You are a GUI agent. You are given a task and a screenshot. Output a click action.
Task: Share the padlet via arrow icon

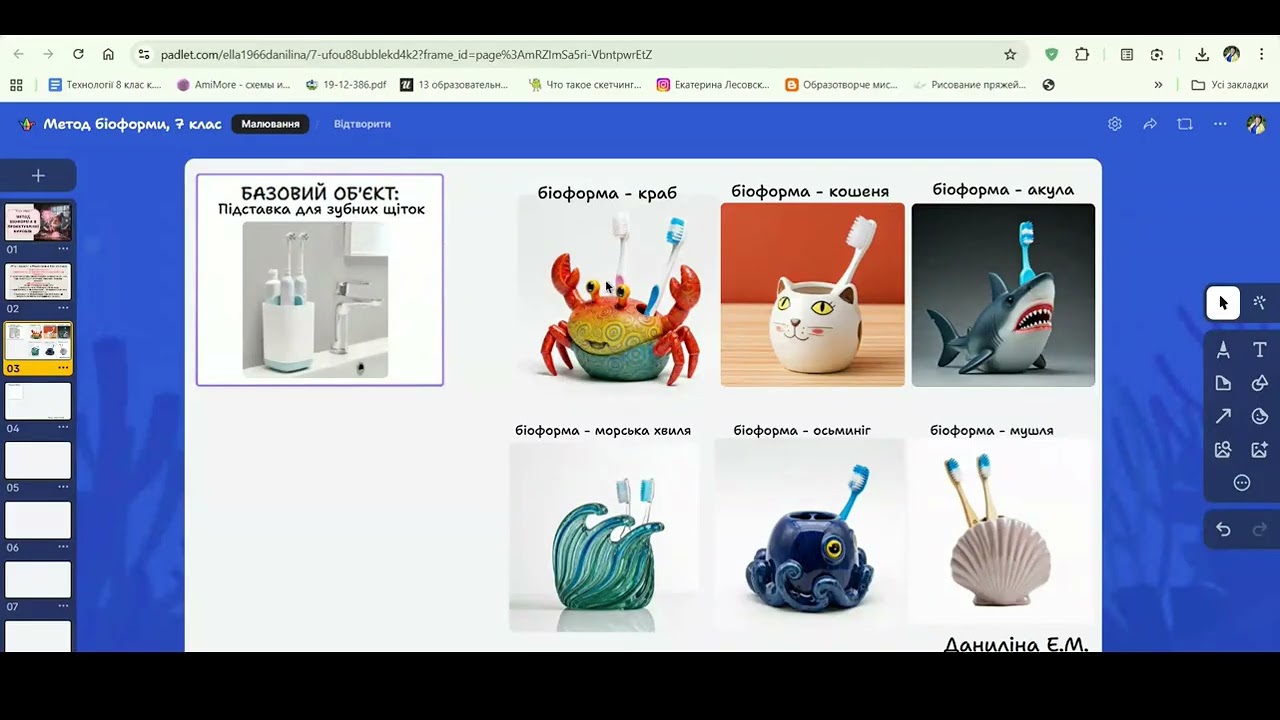point(1150,124)
